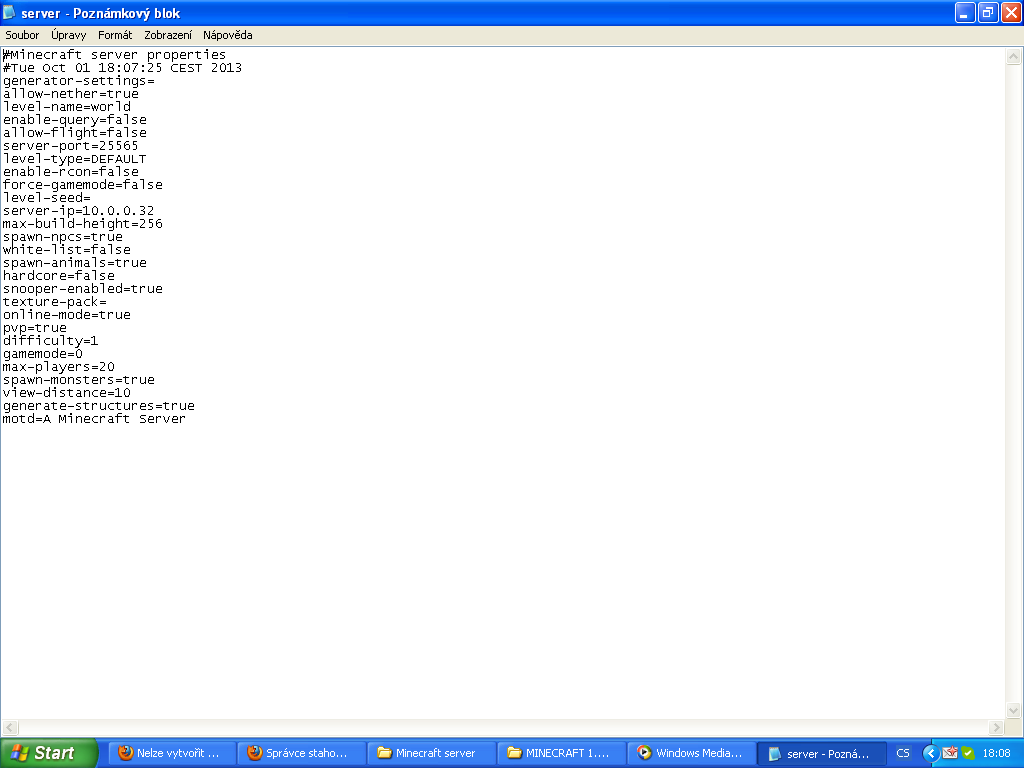Image resolution: width=1024 pixels, height=768 pixels.
Task: Click the 'level-seed=' line
Action: 46,198
